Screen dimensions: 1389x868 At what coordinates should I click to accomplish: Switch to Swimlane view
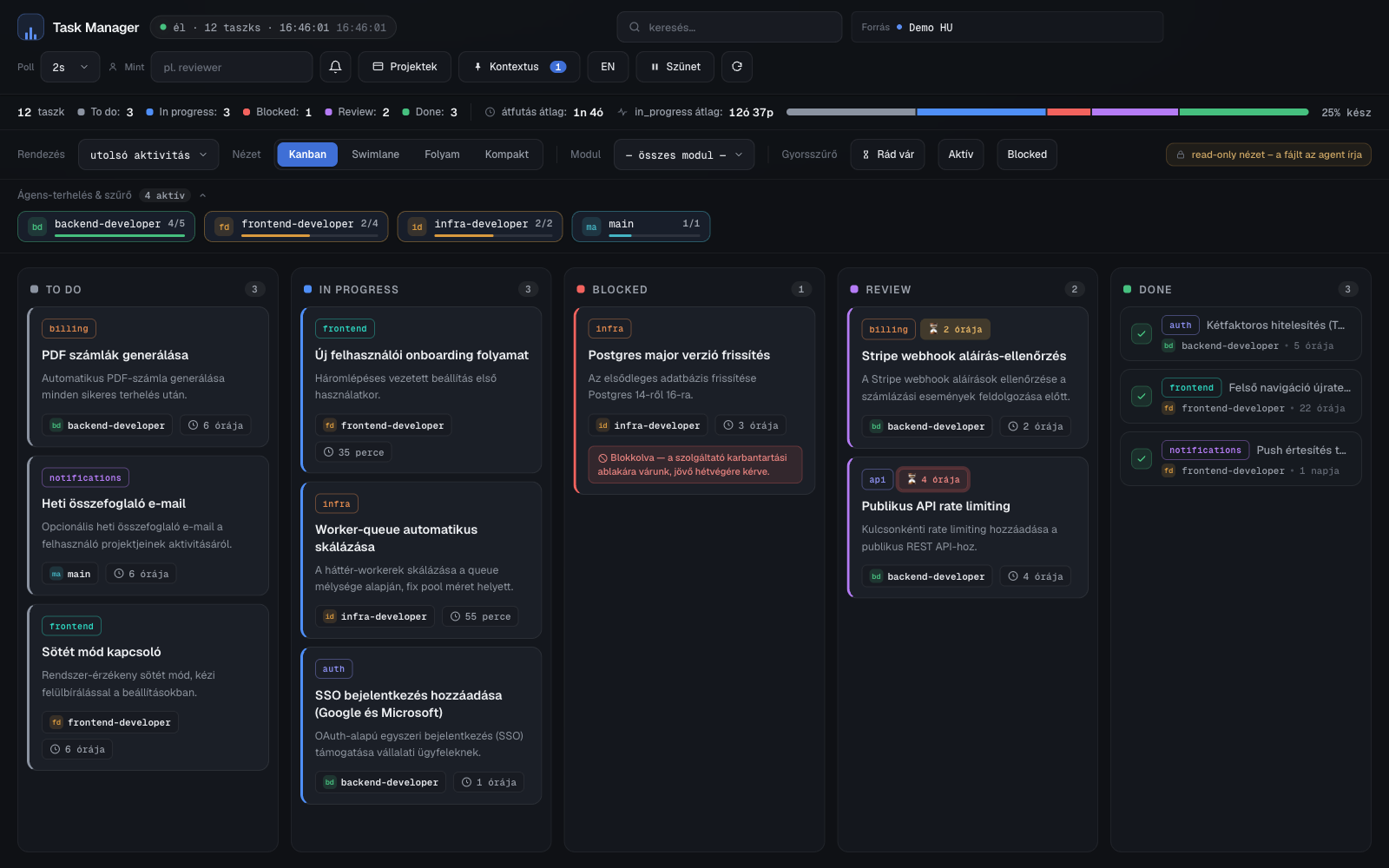375,155
